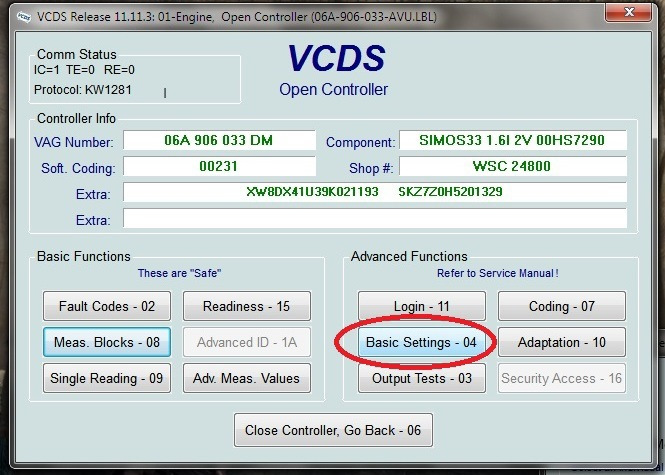The width and height of the screenshot is (665, 475).
Task: Click the Component field SIMOS33 1.6l 2V
Action: click(513, 140)
